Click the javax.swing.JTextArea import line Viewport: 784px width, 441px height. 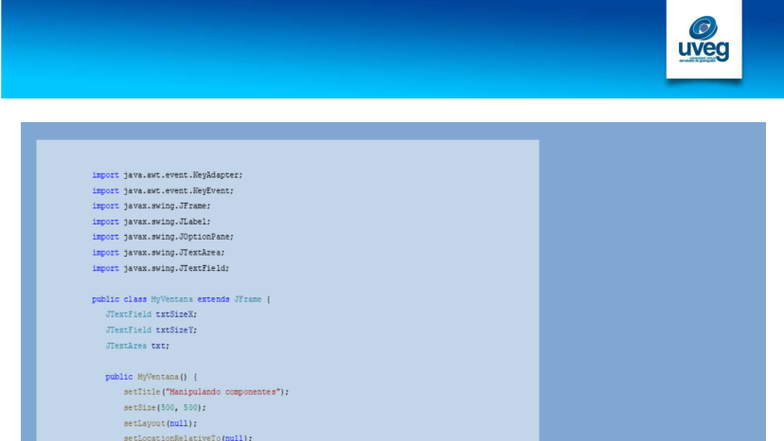click(x=158, y=253)
